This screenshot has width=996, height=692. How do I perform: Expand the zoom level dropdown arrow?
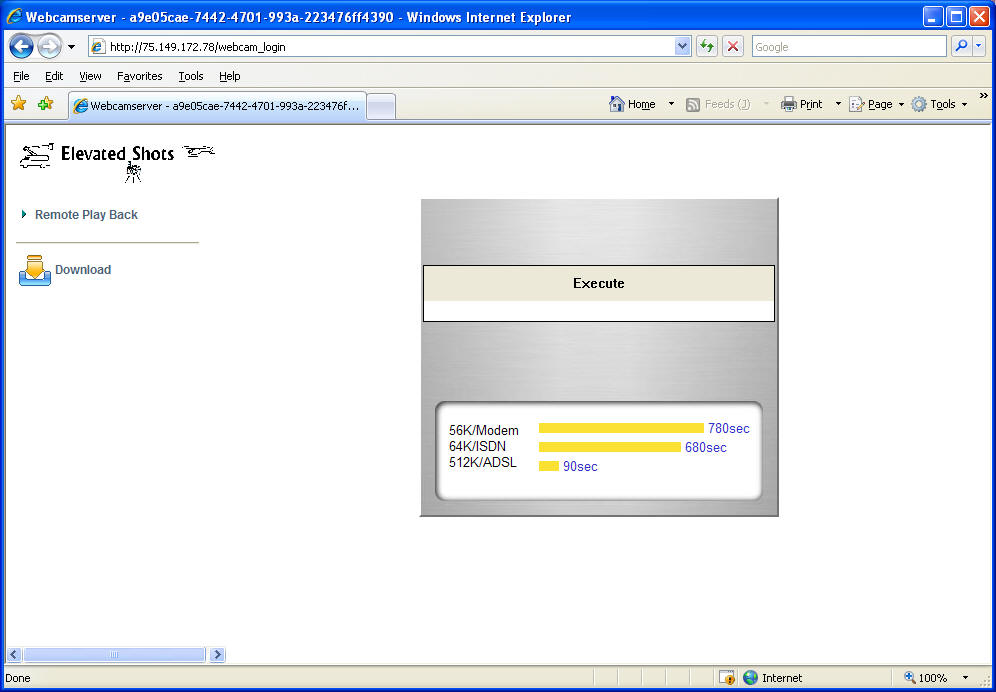966,678
